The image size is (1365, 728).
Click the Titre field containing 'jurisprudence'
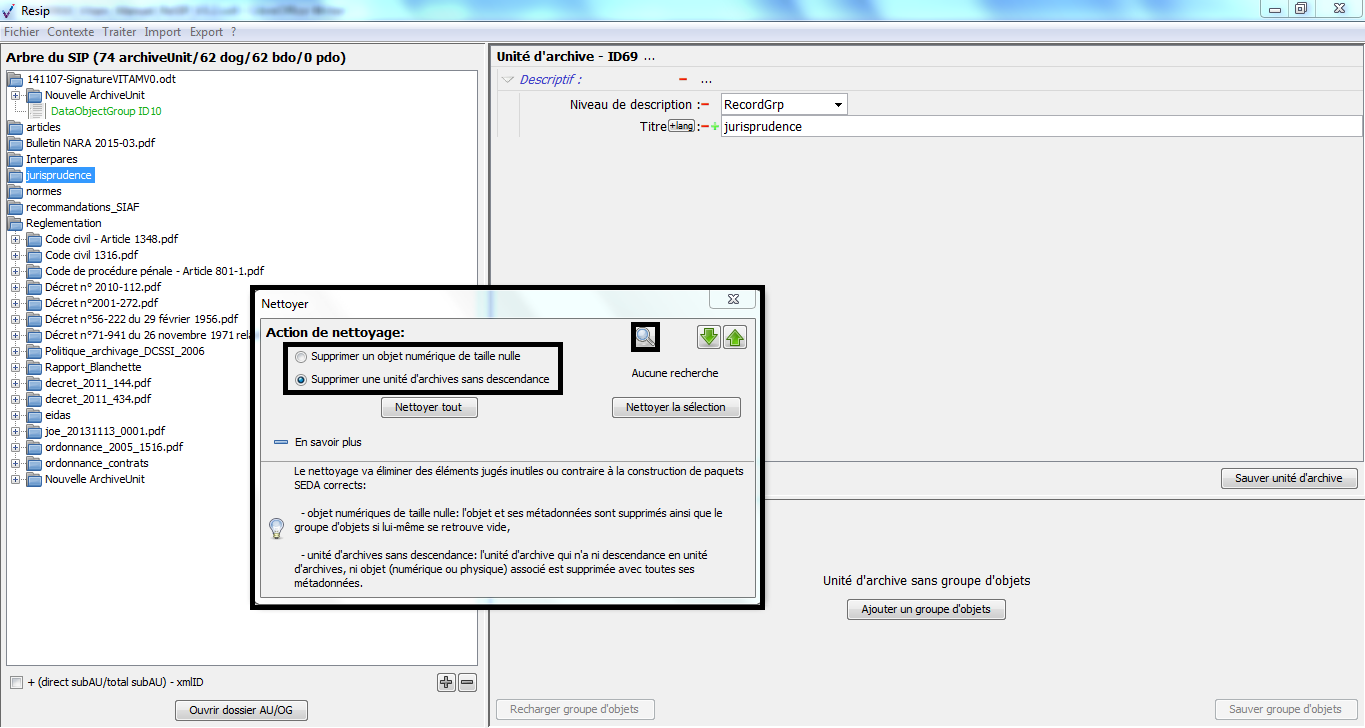[x=1040, y=127]
